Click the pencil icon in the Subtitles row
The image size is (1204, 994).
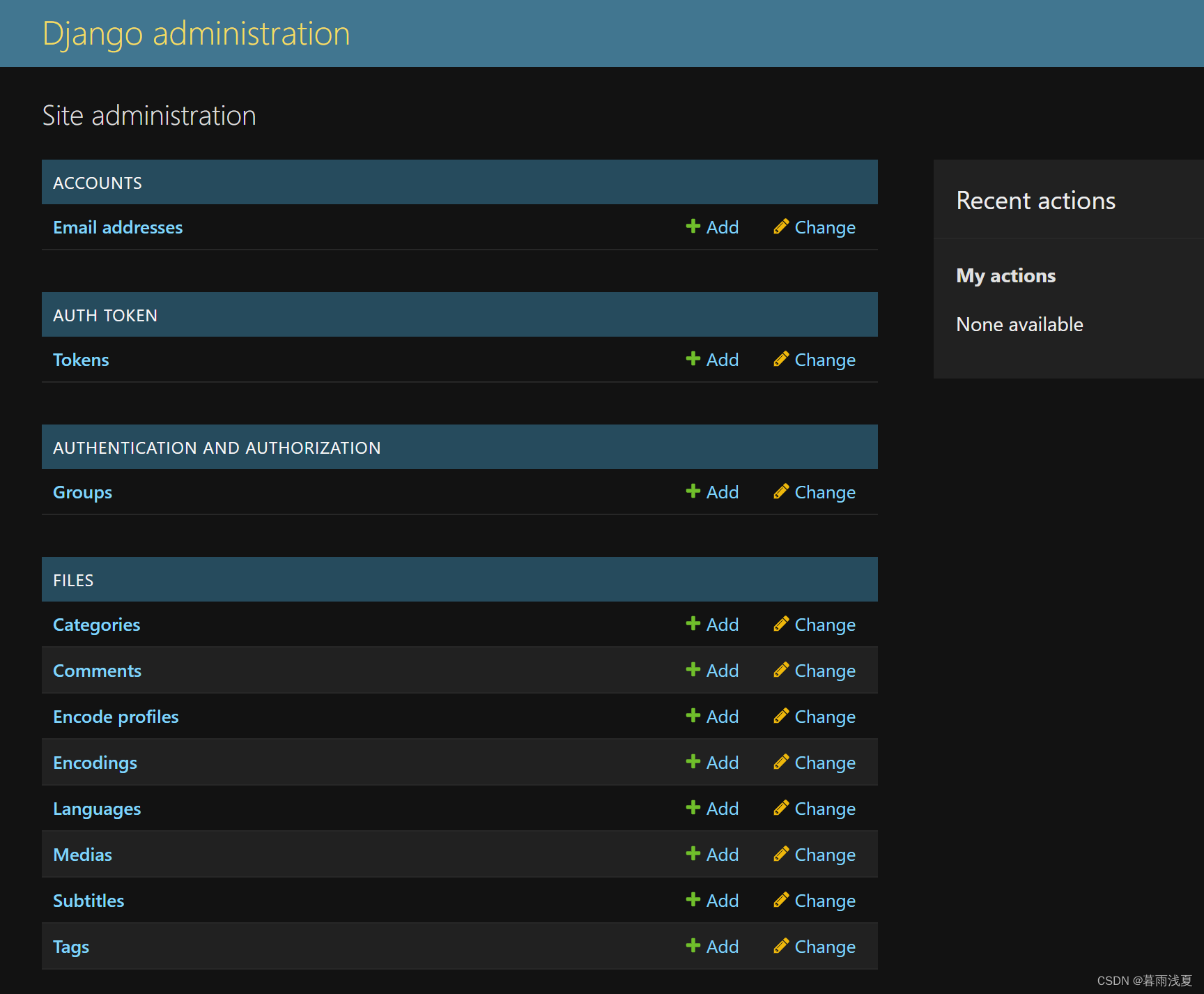(x=781, y=900)
